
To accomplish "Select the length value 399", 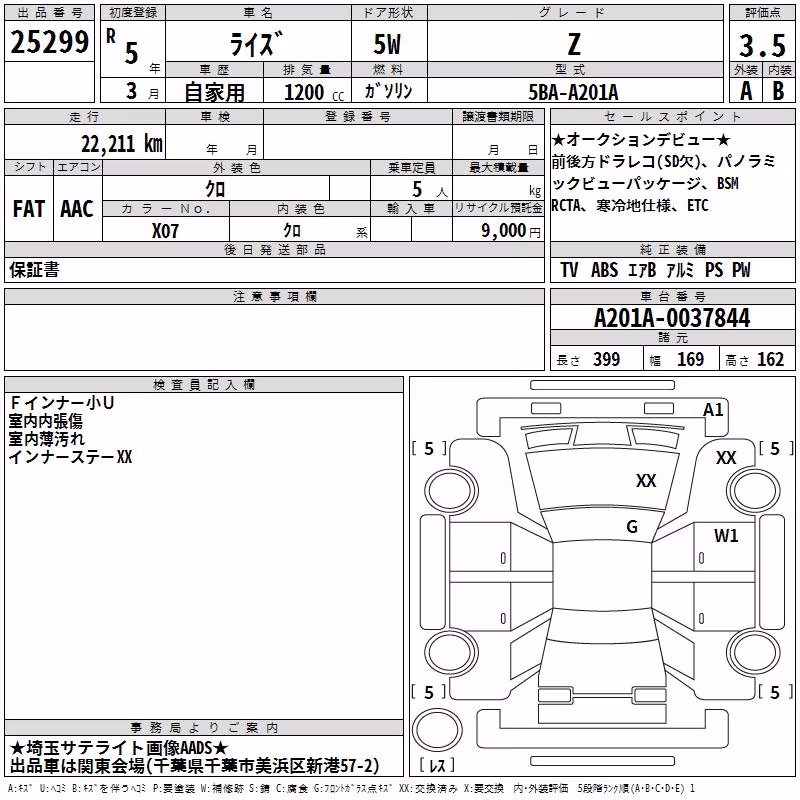I will point(606,359).
